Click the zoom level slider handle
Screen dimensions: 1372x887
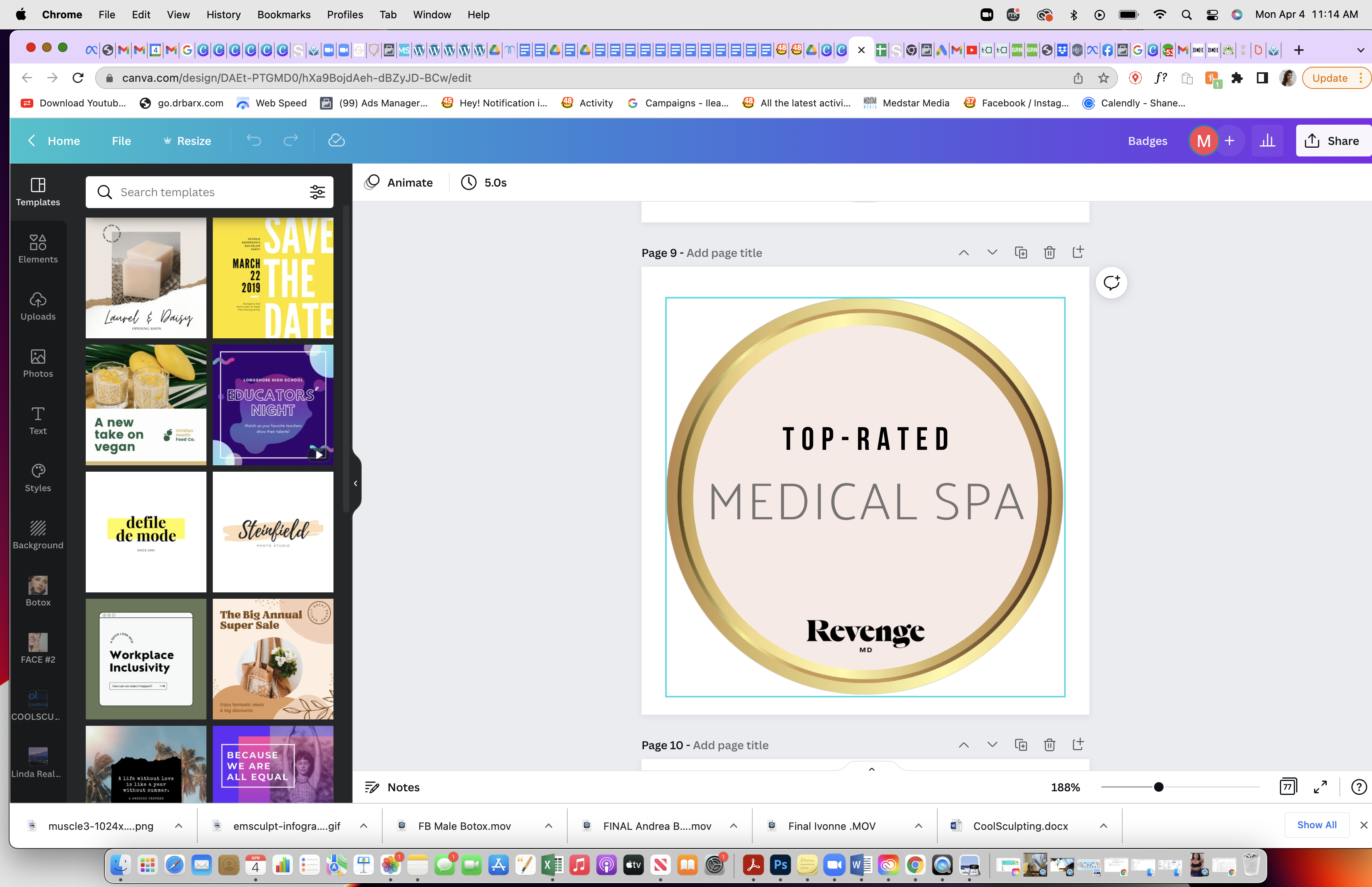click(x=1158, y=787)
